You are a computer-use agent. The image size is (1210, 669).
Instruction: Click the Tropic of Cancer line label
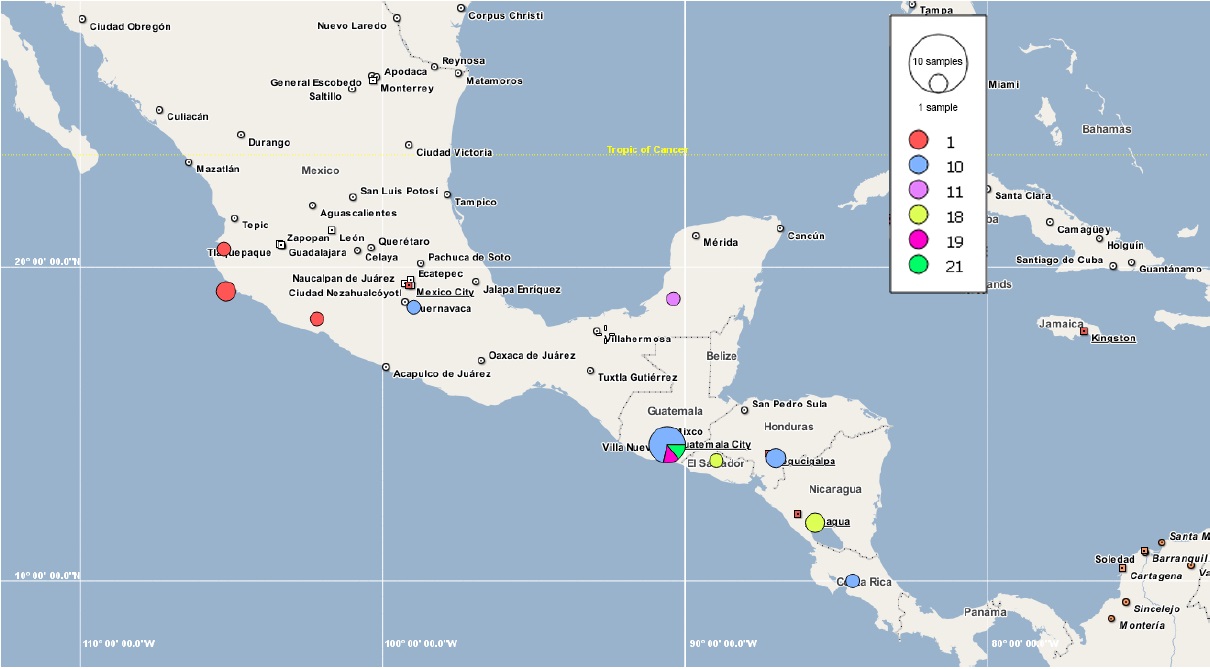point(647,148)
